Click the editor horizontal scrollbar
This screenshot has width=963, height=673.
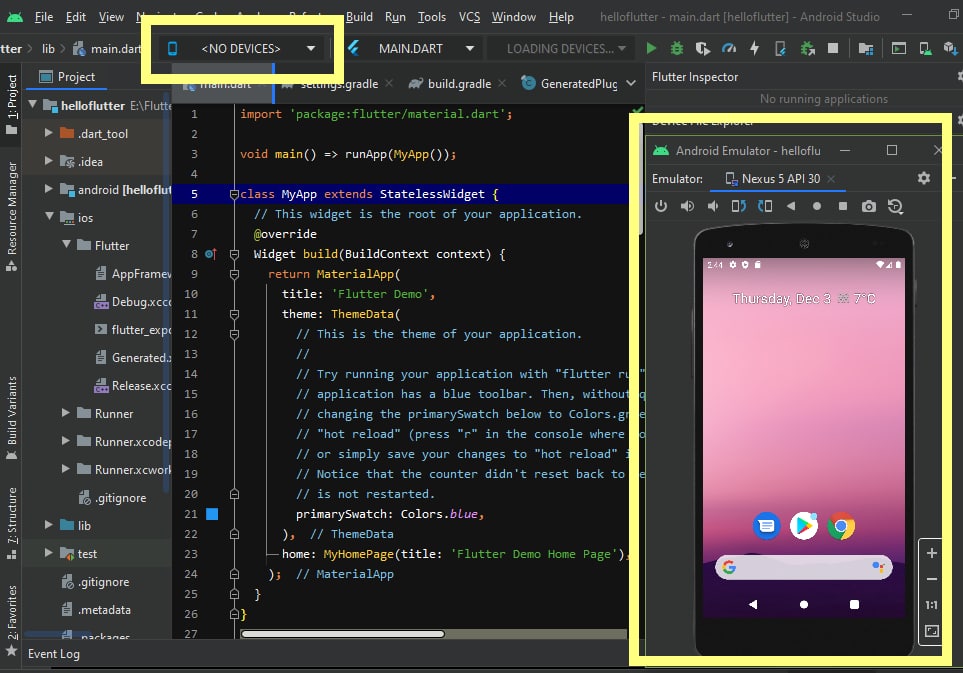point(342,634)
